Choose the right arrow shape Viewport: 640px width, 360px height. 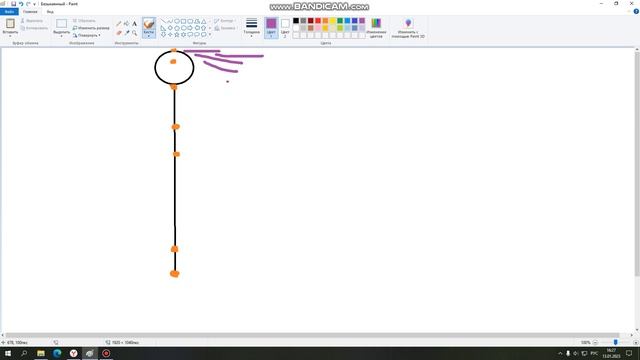pyautogui.click(x=190, y=28)
